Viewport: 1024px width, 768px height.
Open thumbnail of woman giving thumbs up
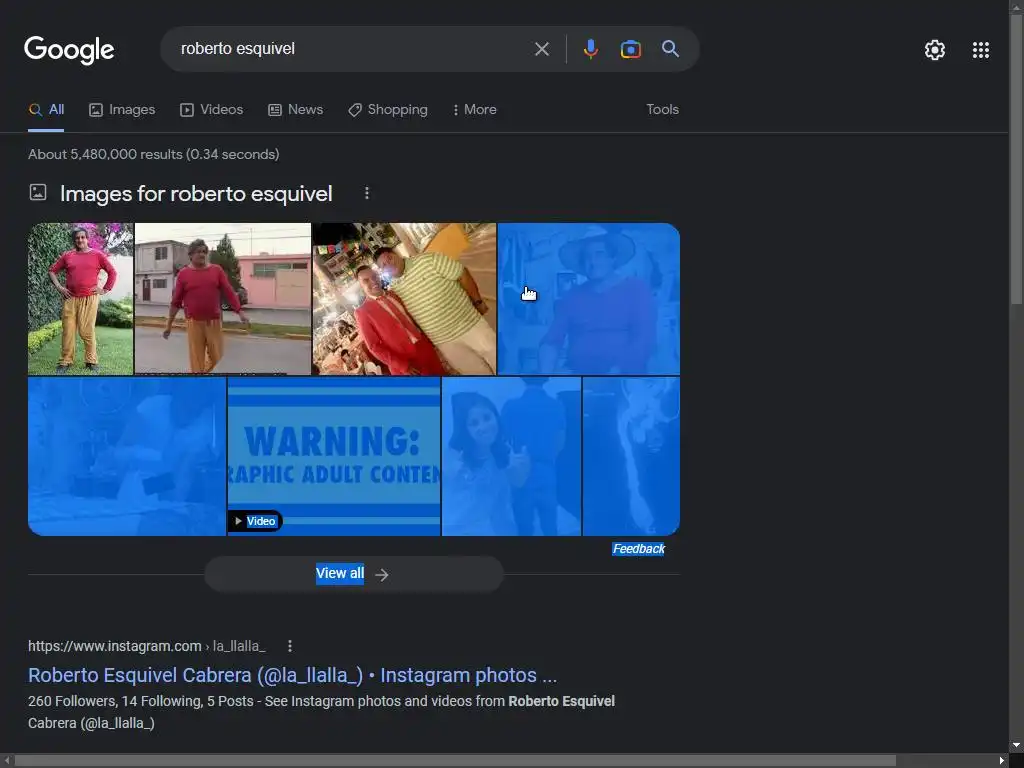click(511, 456)
